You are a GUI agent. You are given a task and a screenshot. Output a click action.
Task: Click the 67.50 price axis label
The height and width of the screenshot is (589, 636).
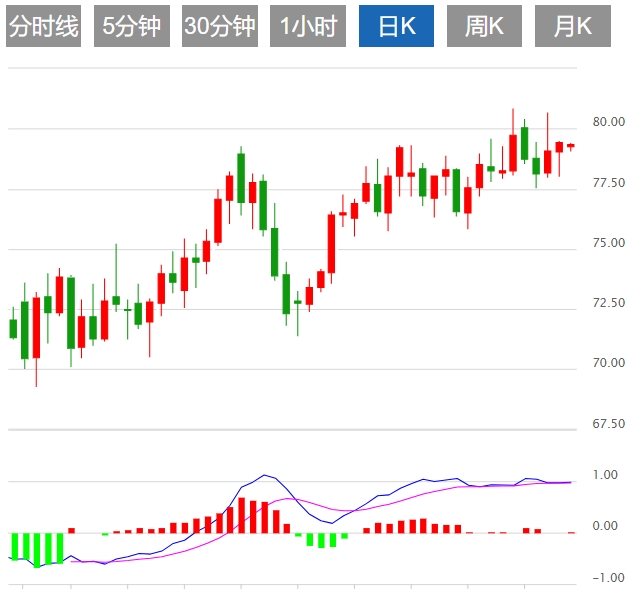608,424
